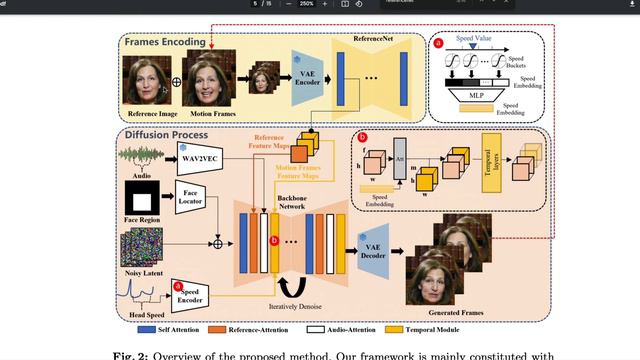Click the "Noisy Latent" caption
640x360 pixels.
click(144, 273)
